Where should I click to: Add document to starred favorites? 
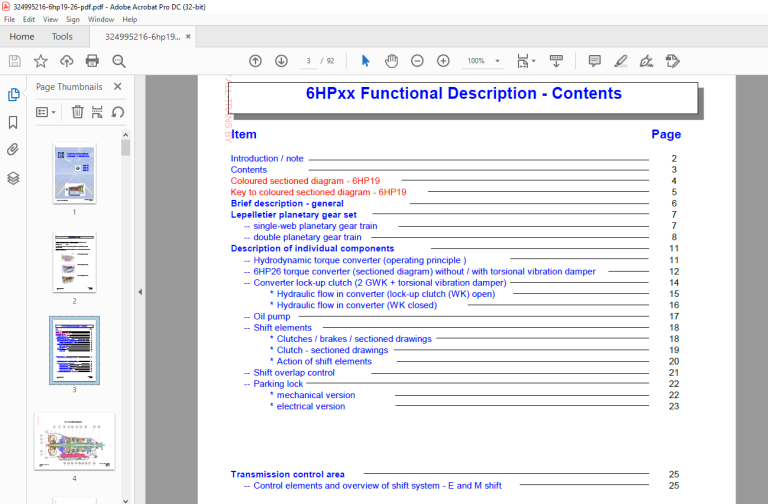(x=41, y=61)
